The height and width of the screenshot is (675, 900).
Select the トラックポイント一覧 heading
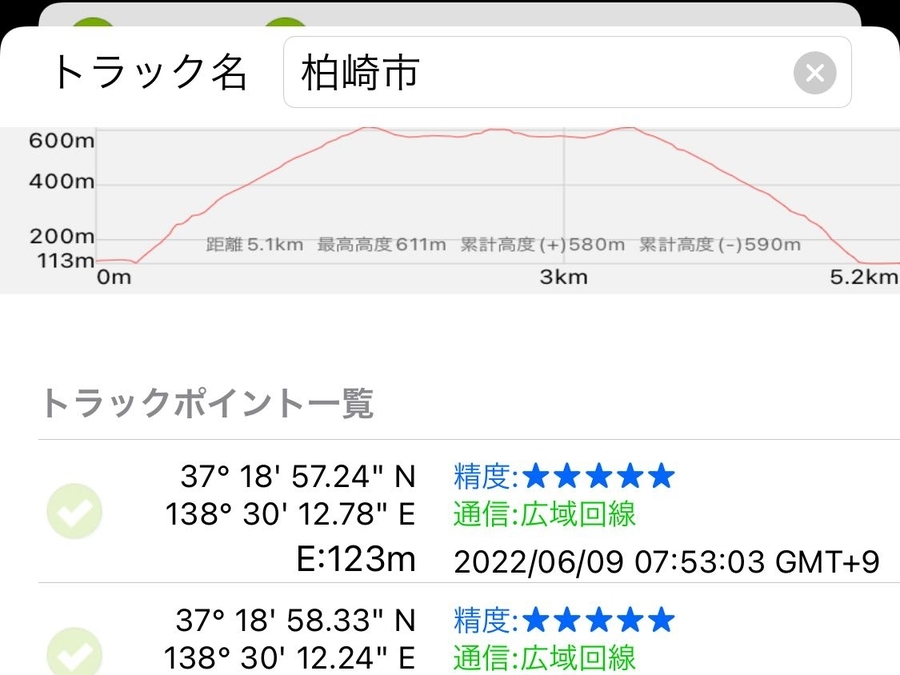(x=207, y=403)
